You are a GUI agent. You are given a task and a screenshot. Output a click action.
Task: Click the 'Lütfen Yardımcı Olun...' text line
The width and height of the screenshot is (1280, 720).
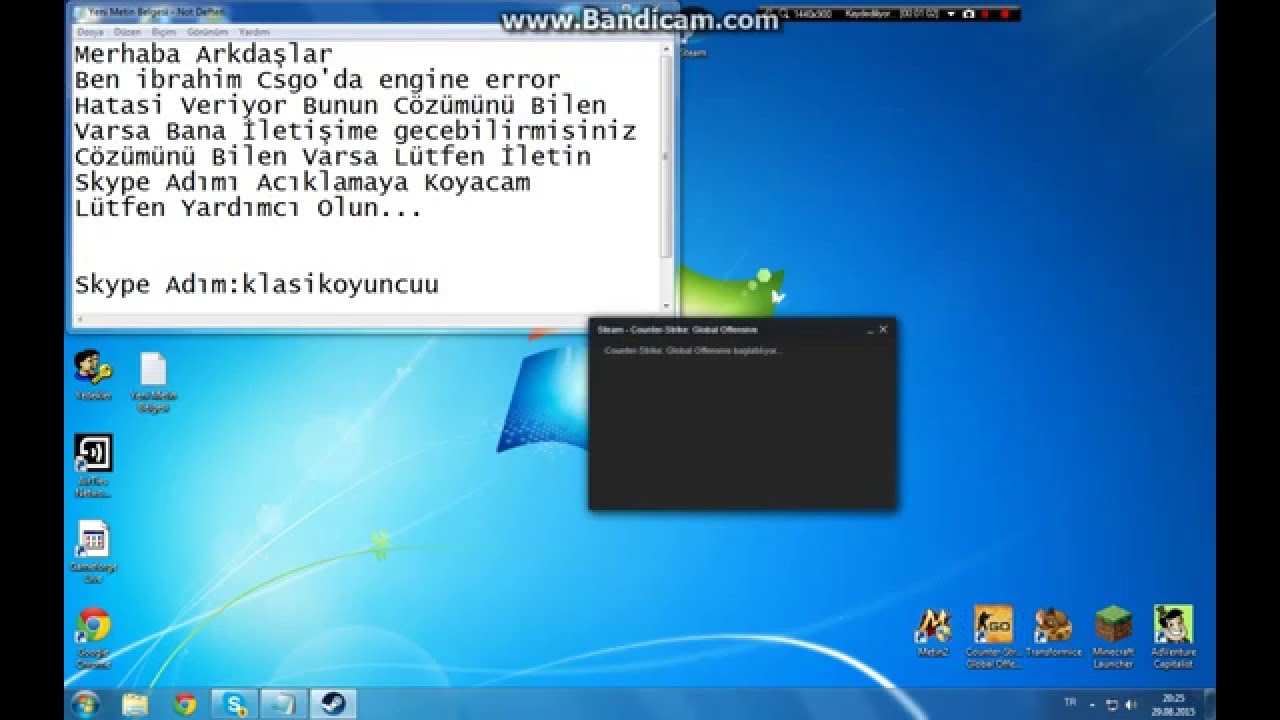pyautogui.click(x=248, y=208)
